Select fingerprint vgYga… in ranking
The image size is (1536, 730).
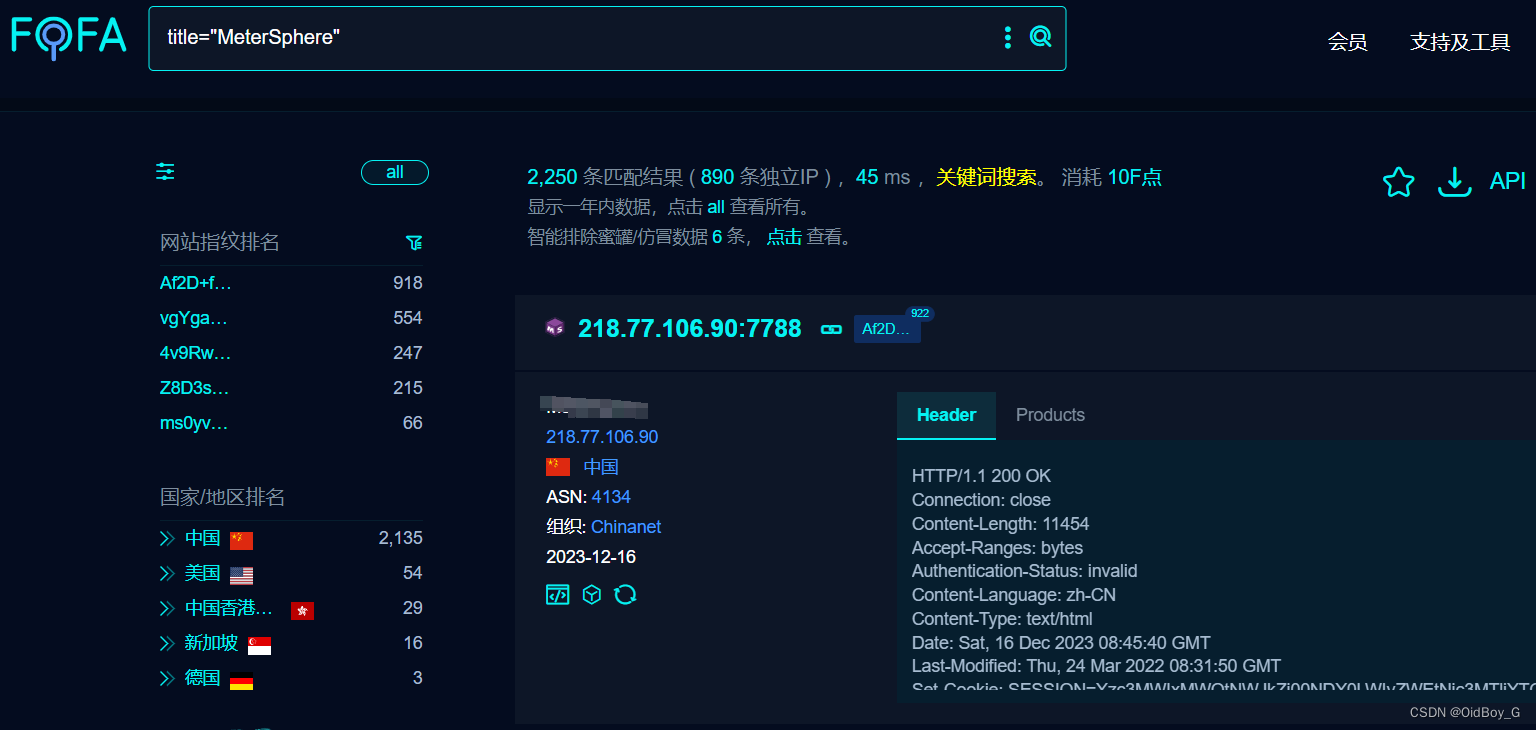click(194, 318)
